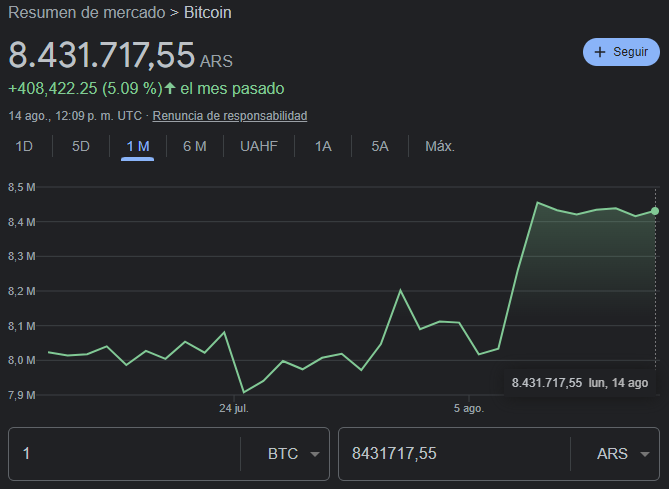Click the headline price 8.431.717,55
This screenshot has height=489, width=669.
102,55
